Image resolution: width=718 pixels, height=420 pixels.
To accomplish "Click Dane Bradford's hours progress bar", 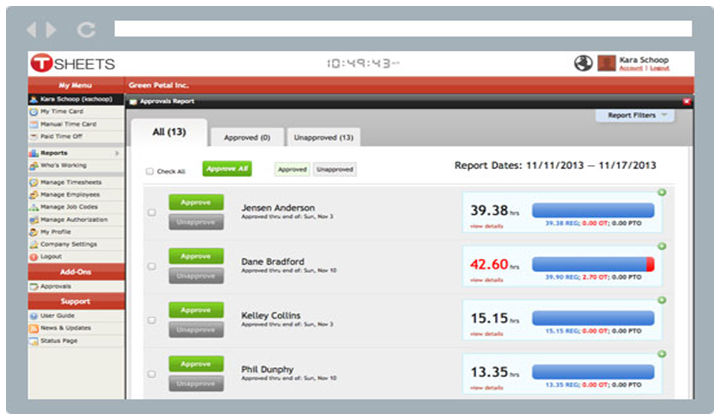I will 593,264.
